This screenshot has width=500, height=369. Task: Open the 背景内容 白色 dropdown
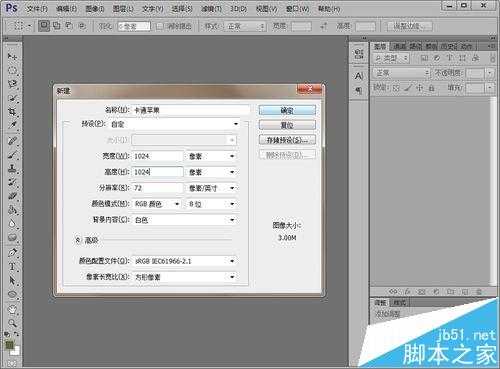184,220
